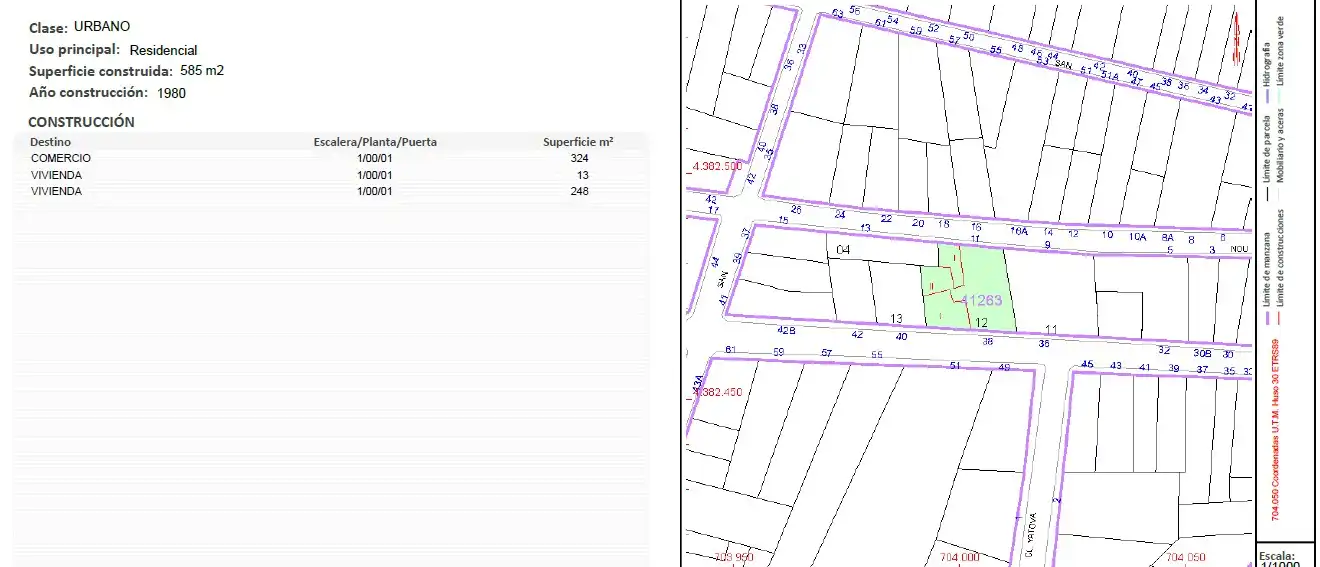Click street number 51A on the map
This screenshot has width=1320, height=567.
click(x=1110, y=74)
